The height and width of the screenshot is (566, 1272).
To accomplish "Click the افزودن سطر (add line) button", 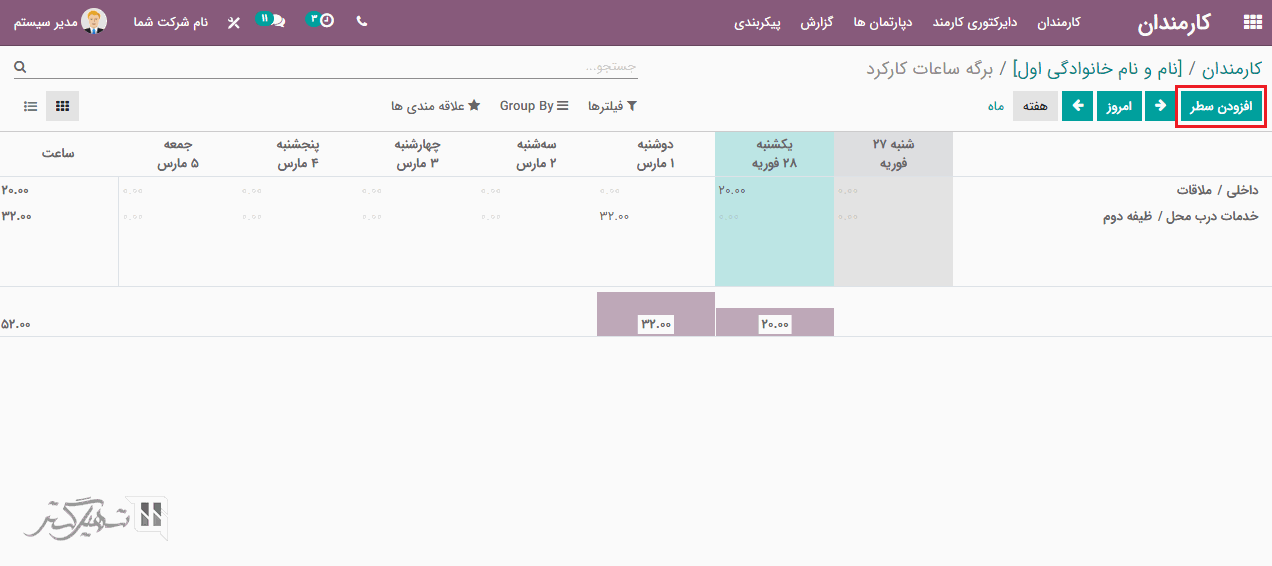I will pyautogui.click(x=1222, y=106).
